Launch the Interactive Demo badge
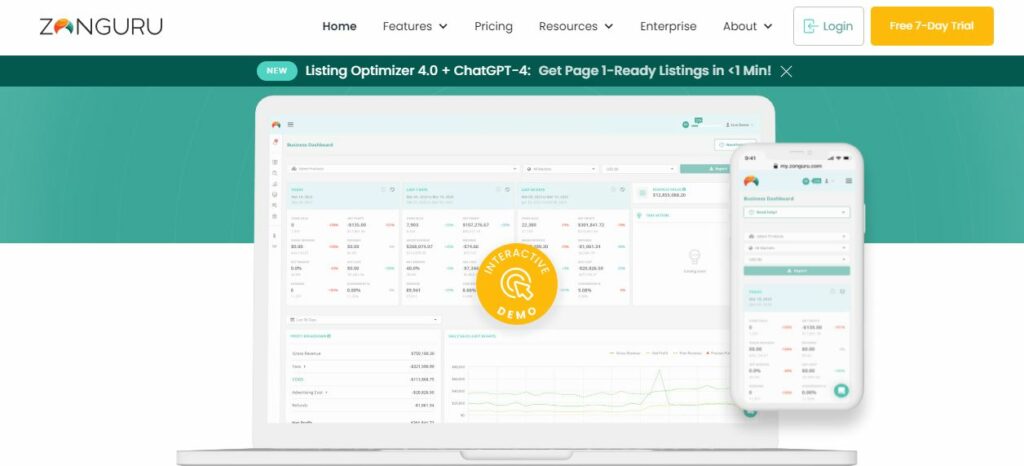Screen dimensions: 1024x466 coord(517,284)
